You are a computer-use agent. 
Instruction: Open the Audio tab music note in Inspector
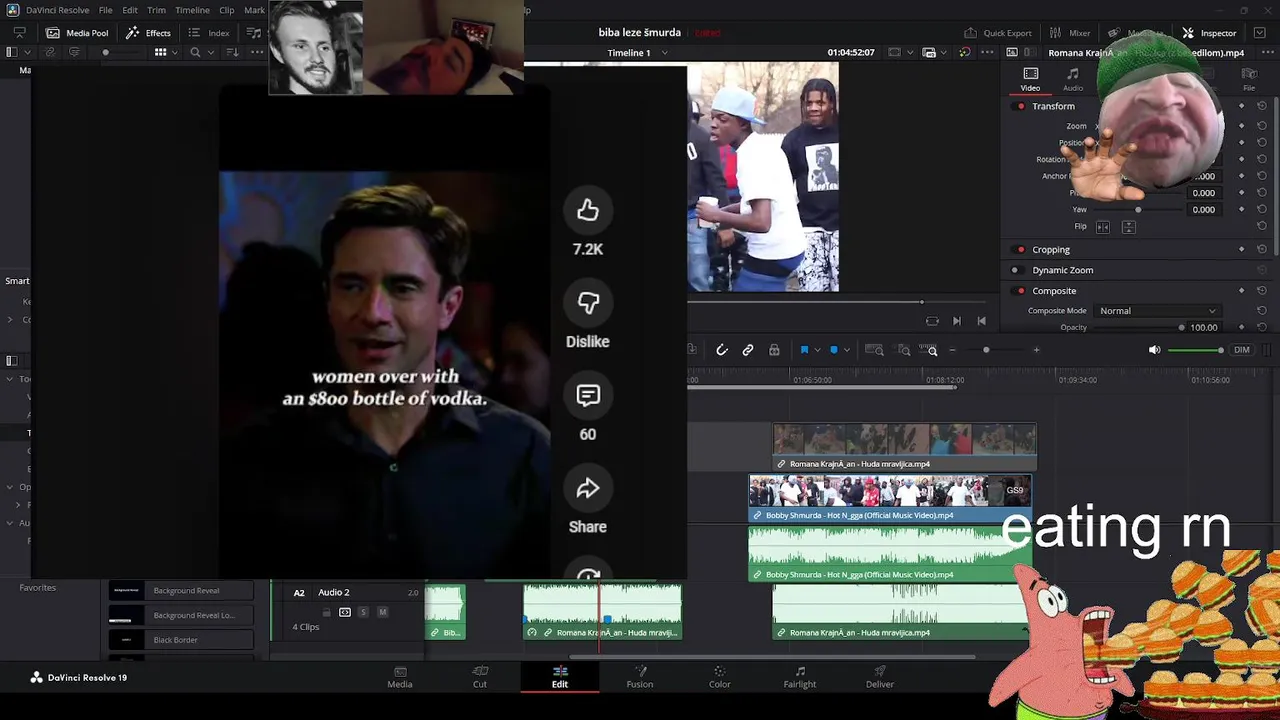1073,74
